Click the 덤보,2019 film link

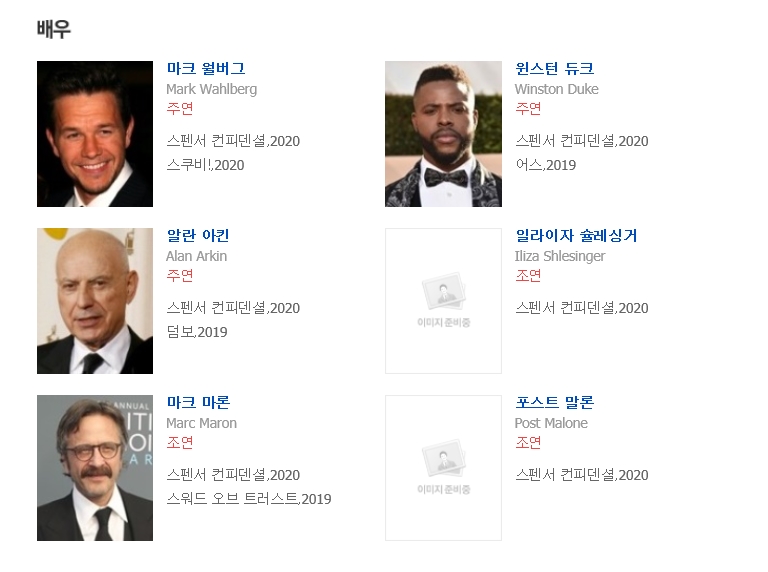point(197,332)
